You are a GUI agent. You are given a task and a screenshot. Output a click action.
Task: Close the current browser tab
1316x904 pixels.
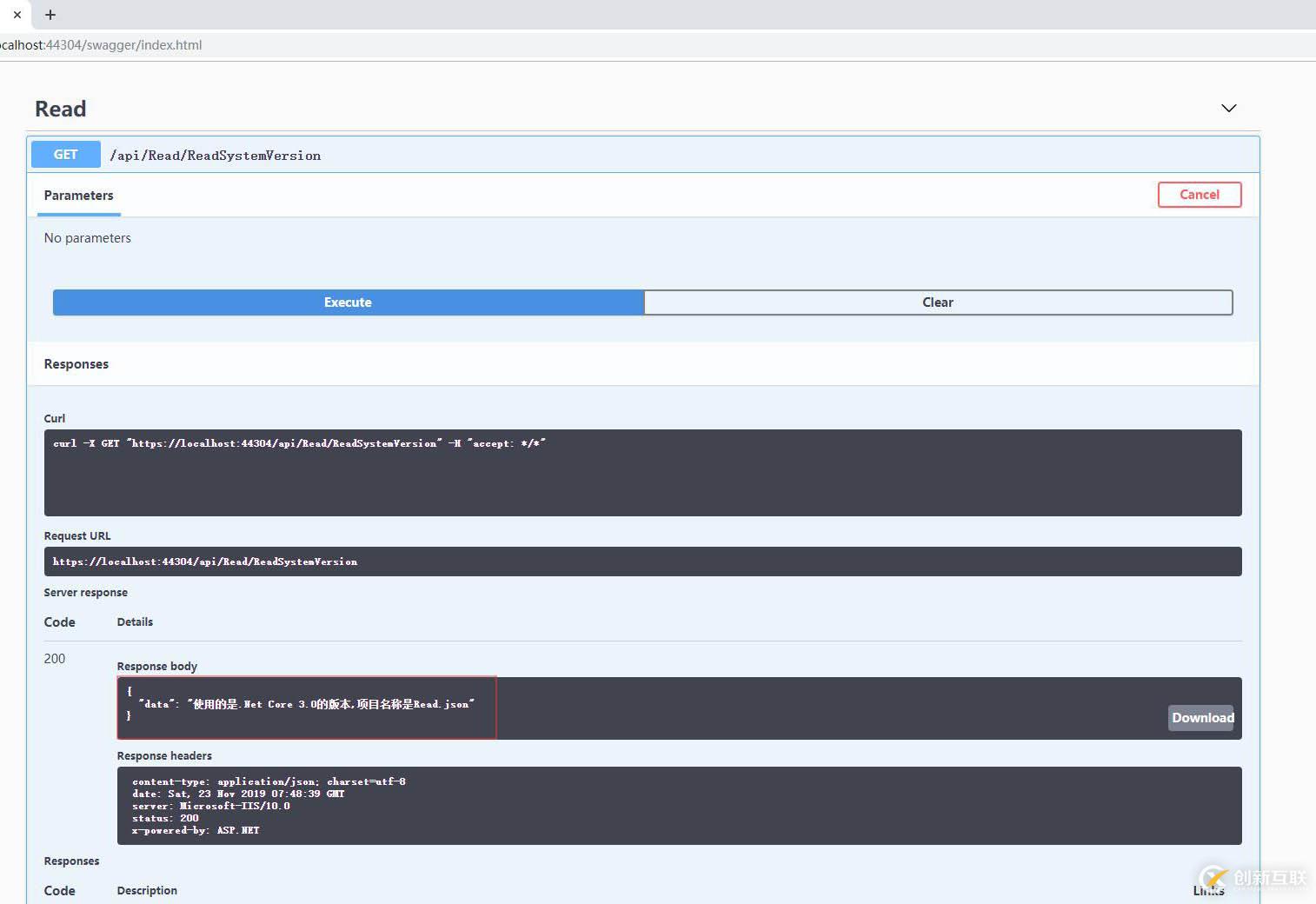[17, 15]
